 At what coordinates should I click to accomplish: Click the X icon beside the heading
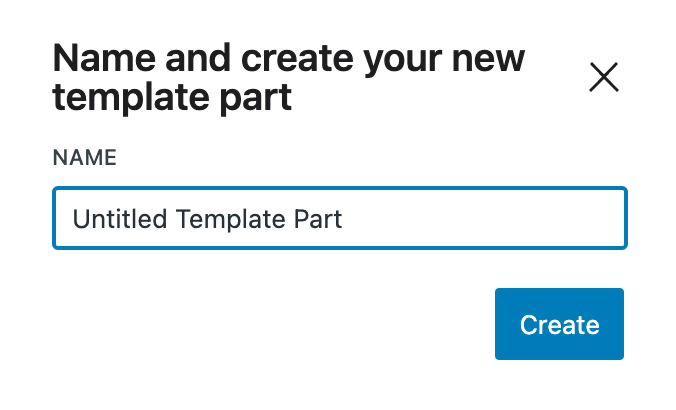coord(604,77)
